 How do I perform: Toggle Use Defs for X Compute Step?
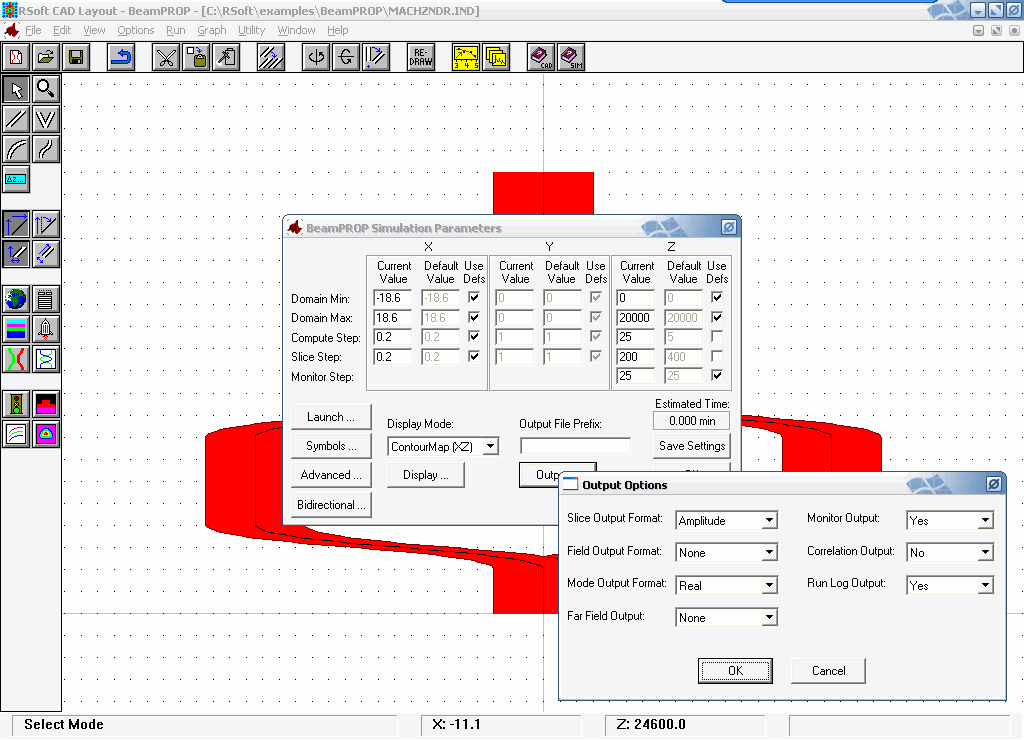pyautogui.click(x=474, y=336)
